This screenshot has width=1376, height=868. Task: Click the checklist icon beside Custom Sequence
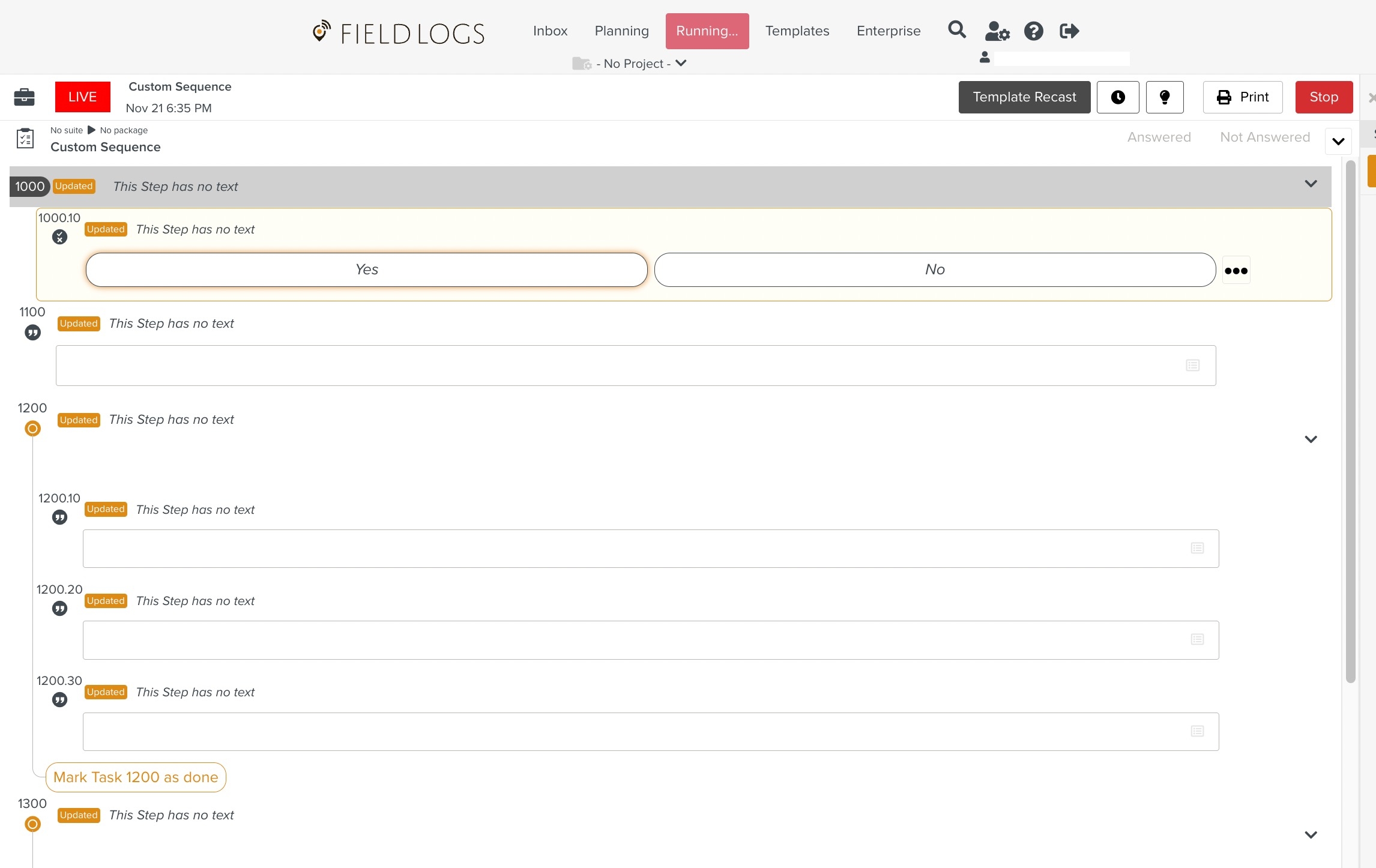tap(25, 139)
